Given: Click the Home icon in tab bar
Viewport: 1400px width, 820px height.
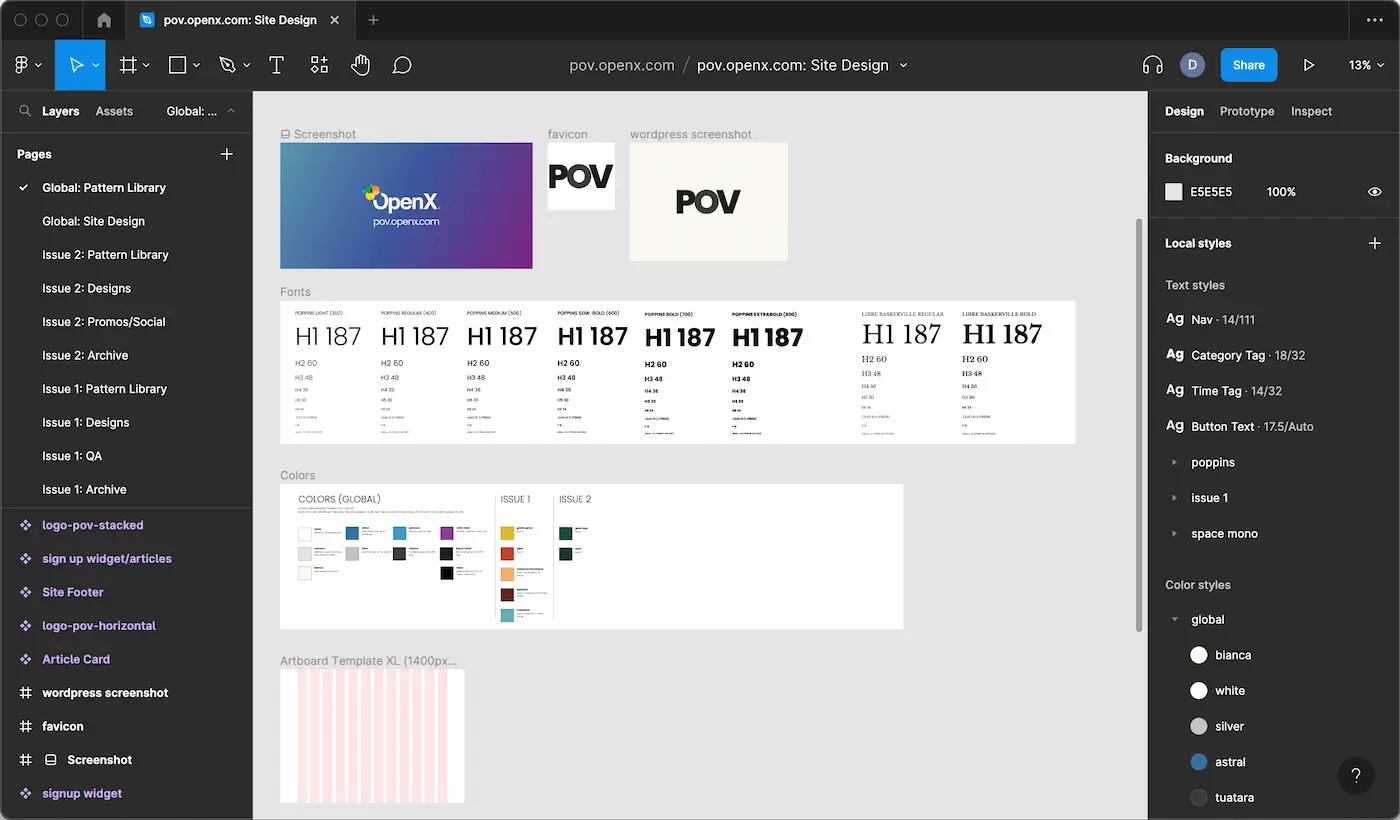Looking at the screenshot, I should click(x=104, y=20).
